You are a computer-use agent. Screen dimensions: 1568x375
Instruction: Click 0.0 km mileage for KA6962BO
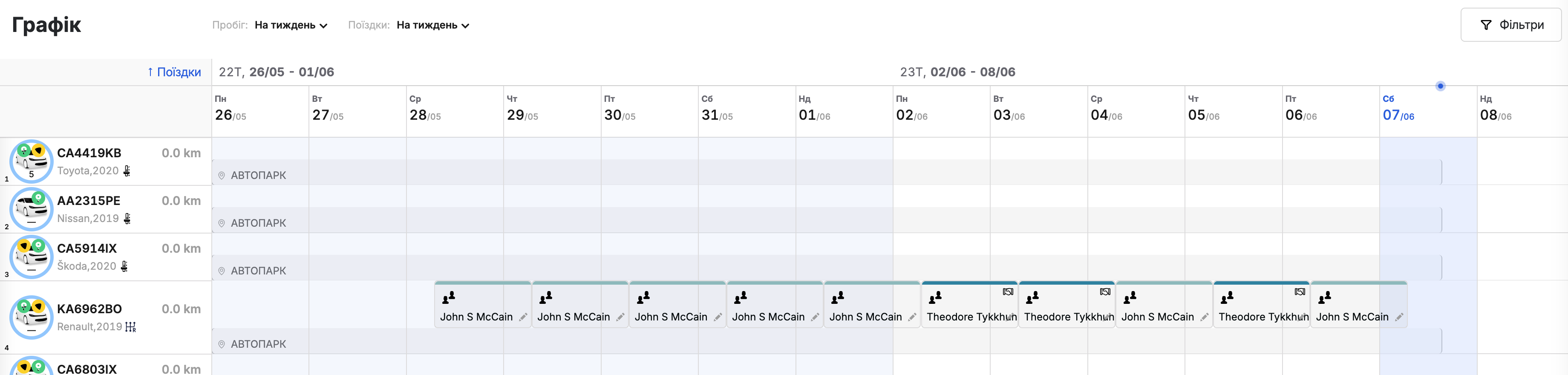pos(182,309)
